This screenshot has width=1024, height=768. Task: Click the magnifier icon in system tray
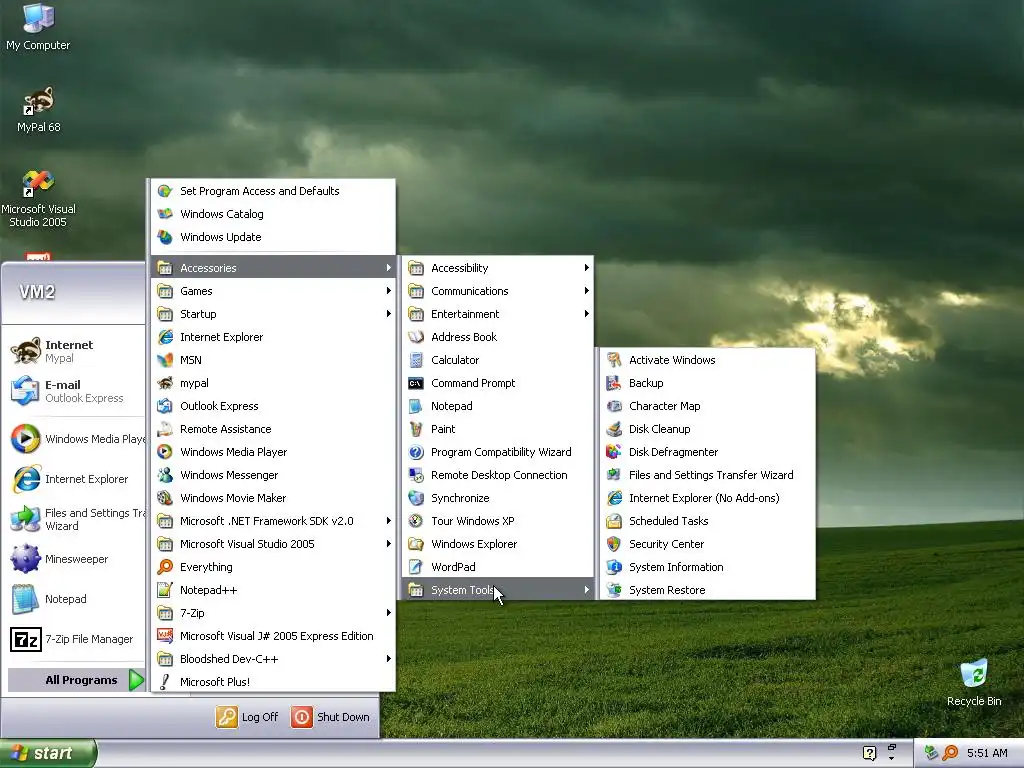tap(951, 753)
